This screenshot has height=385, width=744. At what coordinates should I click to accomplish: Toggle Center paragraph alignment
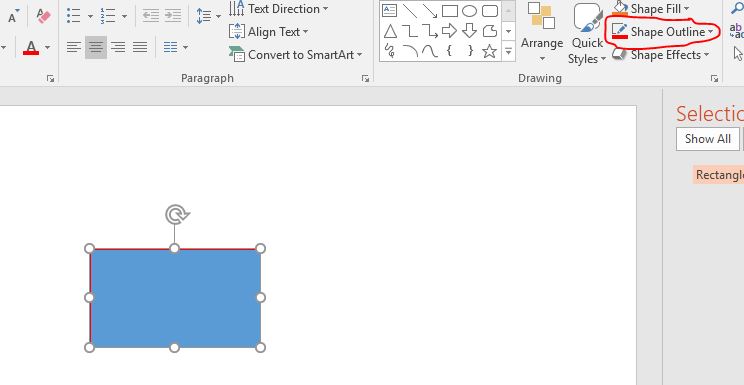point(96,47)
